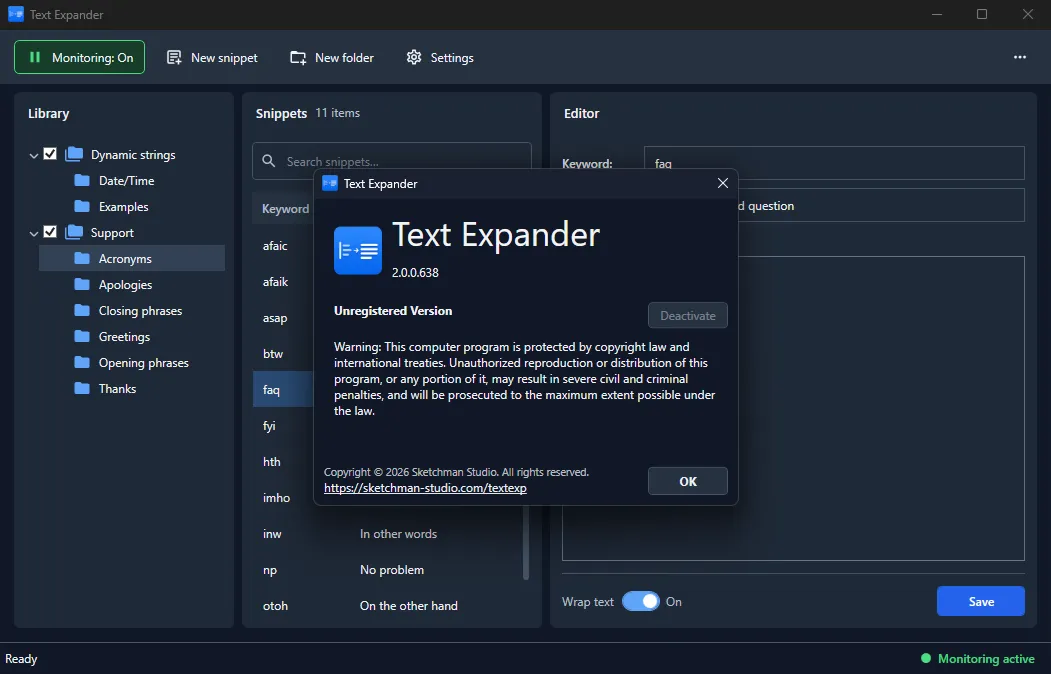Viewport: 1051px width, 674px height.
Task: Click the Ready status text
Action: (x=21, y=659)
